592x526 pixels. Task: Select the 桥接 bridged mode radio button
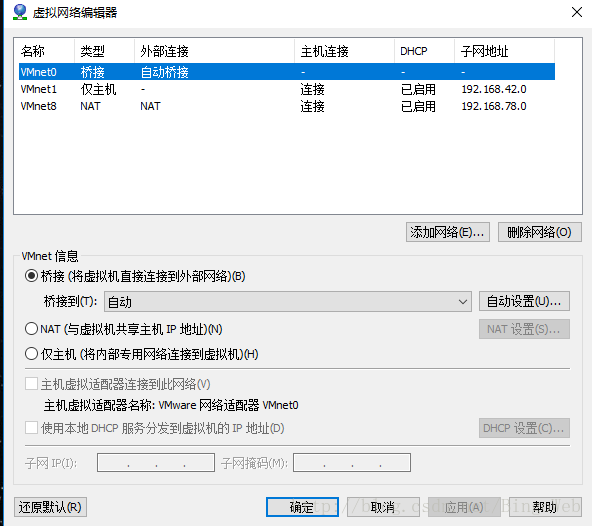tap(31, 276)
